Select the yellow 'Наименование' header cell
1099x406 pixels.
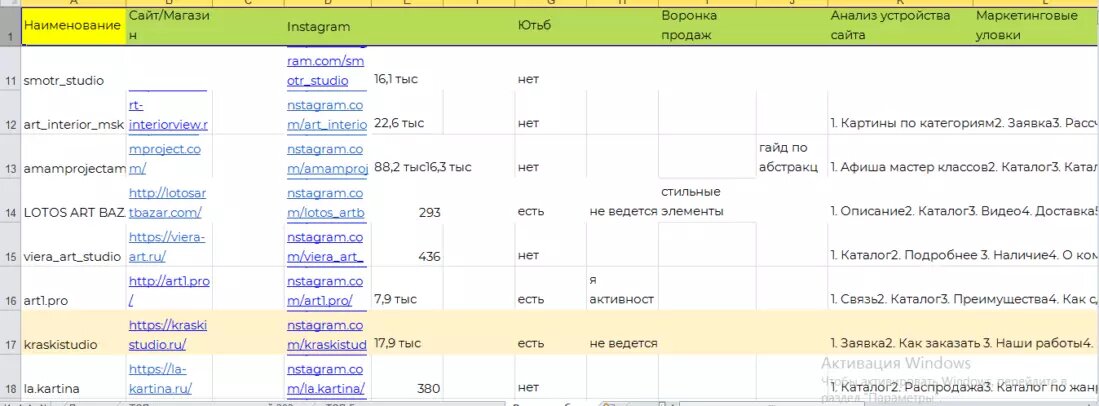74,26
